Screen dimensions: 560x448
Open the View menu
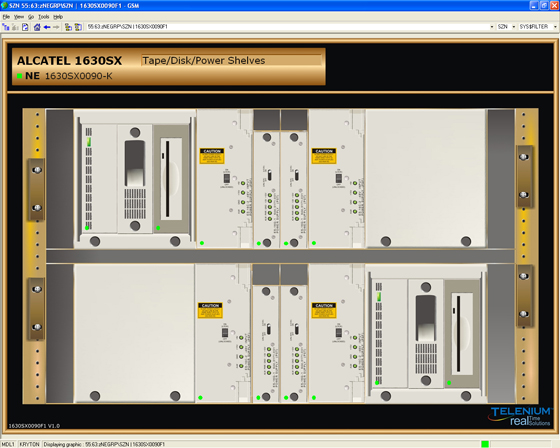(x=19, y=17)
